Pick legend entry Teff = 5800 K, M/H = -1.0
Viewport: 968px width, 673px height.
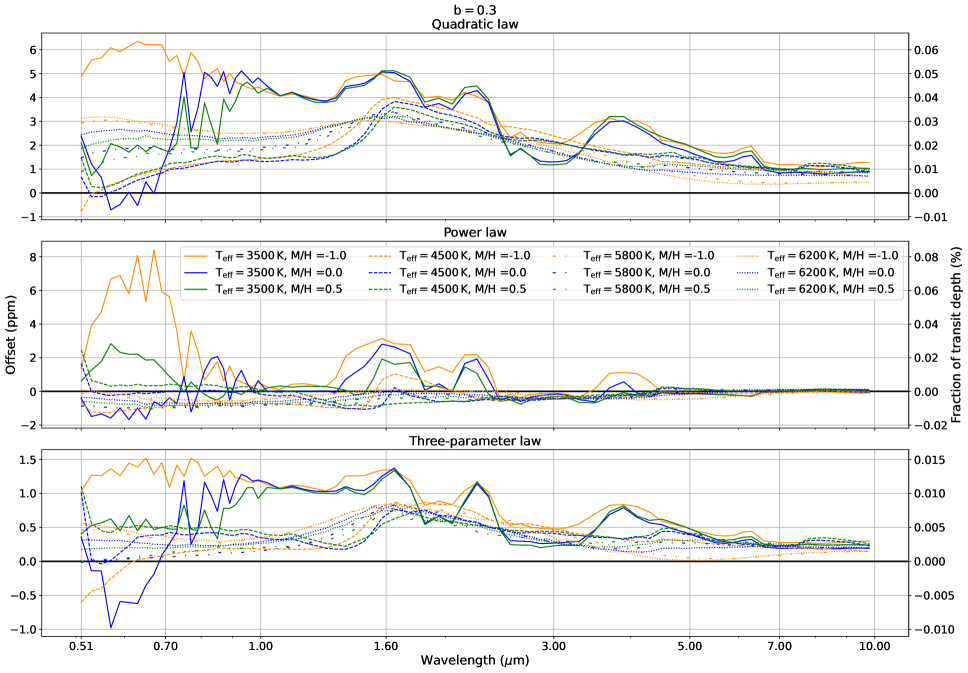635,256
